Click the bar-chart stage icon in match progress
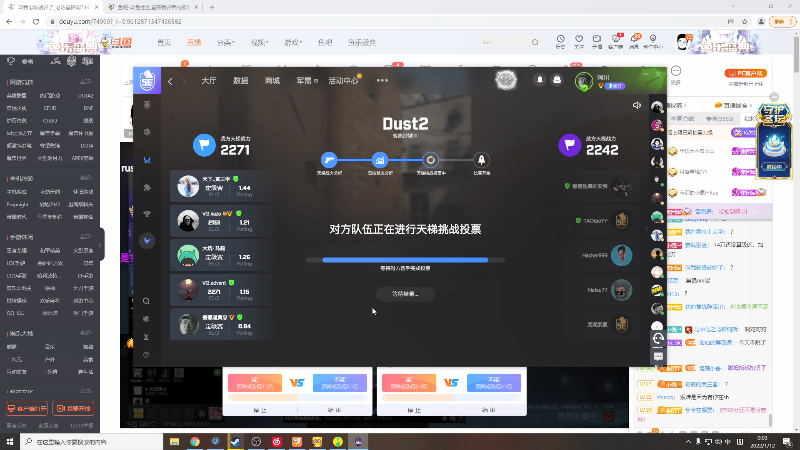The height and width of the screenshot is (450, 800). [380, 160]
